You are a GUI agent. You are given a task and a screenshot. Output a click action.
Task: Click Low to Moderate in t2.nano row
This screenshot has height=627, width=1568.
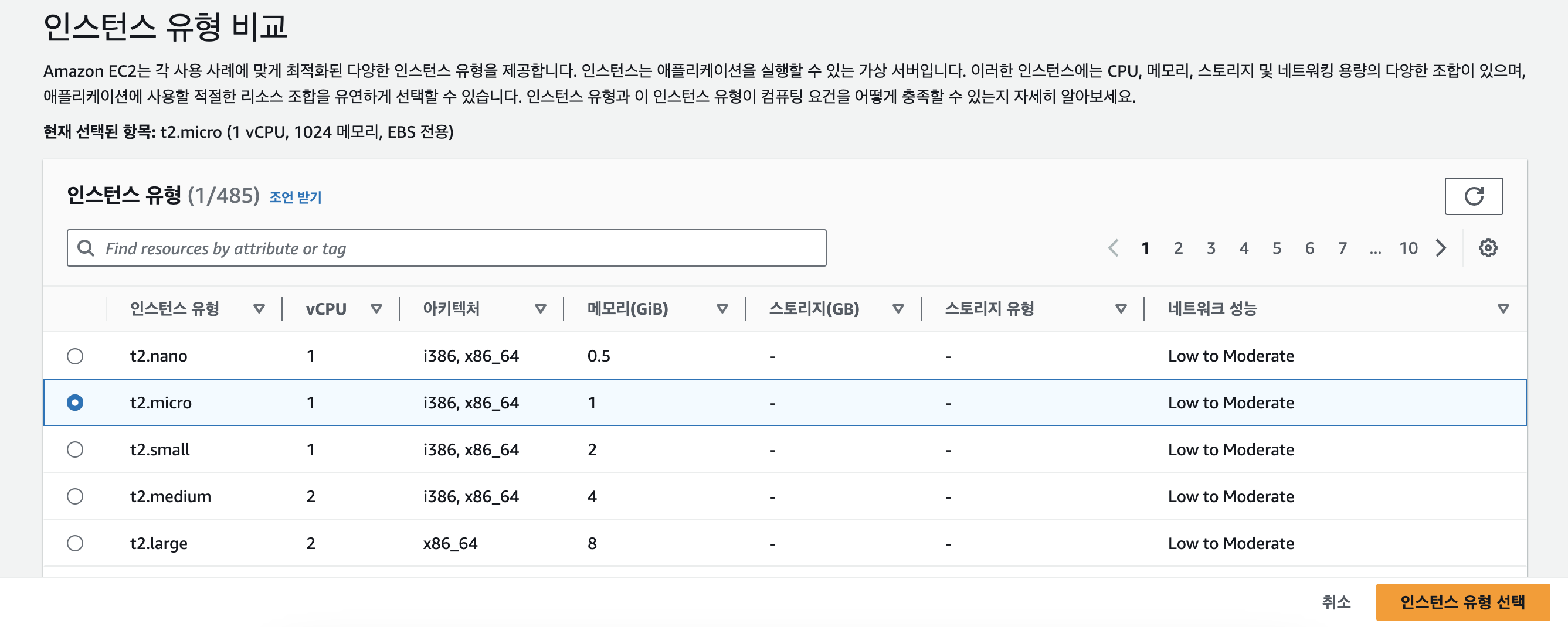tap(1231, 356)
